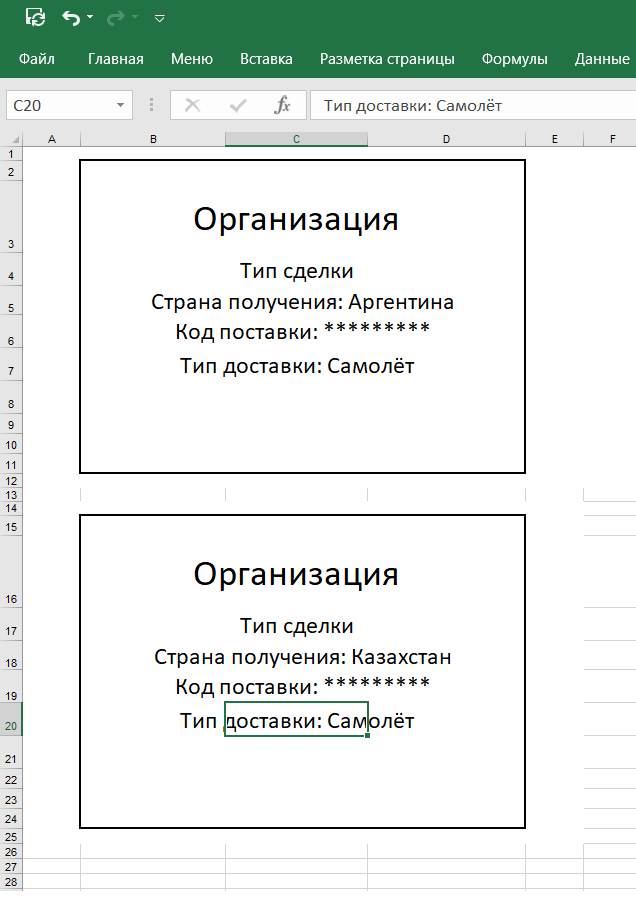Switch to the Вставка ribbon tab
The height and width of the screenshot is (900, 636).
tap(266, 59)
